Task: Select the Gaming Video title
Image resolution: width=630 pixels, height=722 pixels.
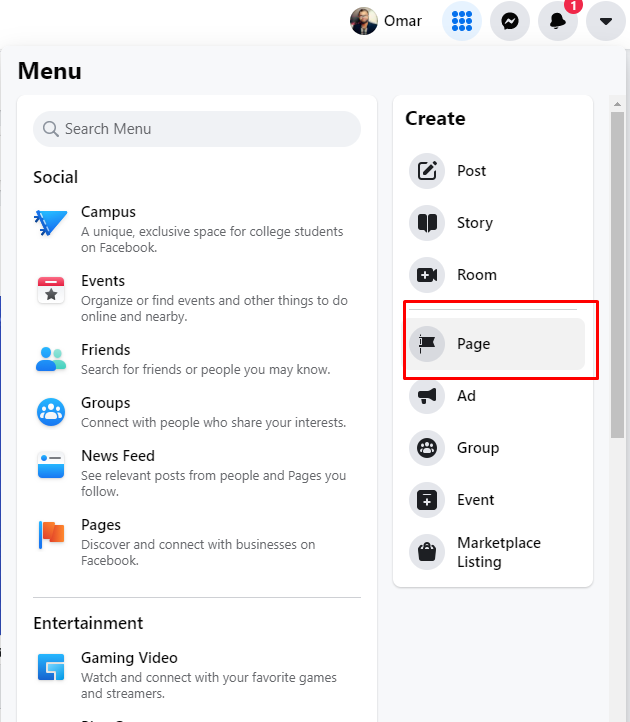Action: point(129,658)
